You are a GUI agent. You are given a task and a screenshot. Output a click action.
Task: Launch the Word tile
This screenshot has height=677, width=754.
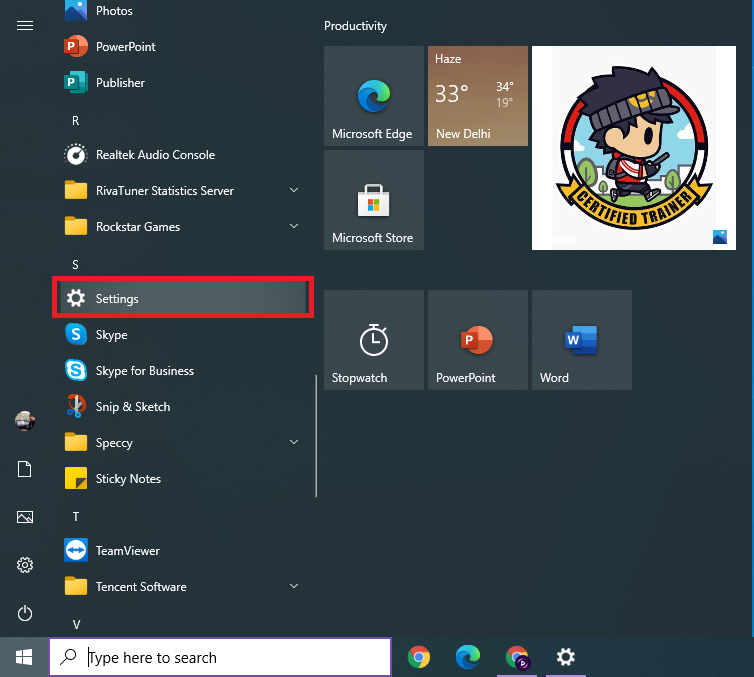(581, 339)
